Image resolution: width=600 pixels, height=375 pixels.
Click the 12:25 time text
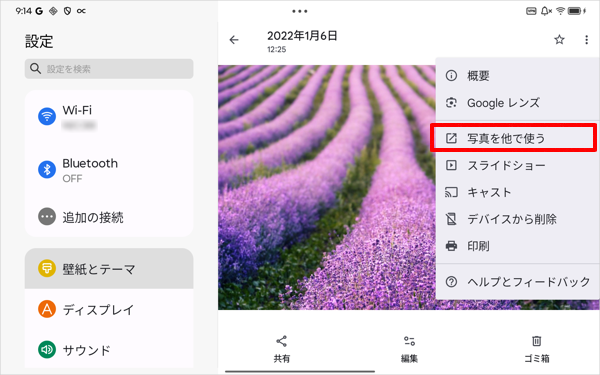276,49
